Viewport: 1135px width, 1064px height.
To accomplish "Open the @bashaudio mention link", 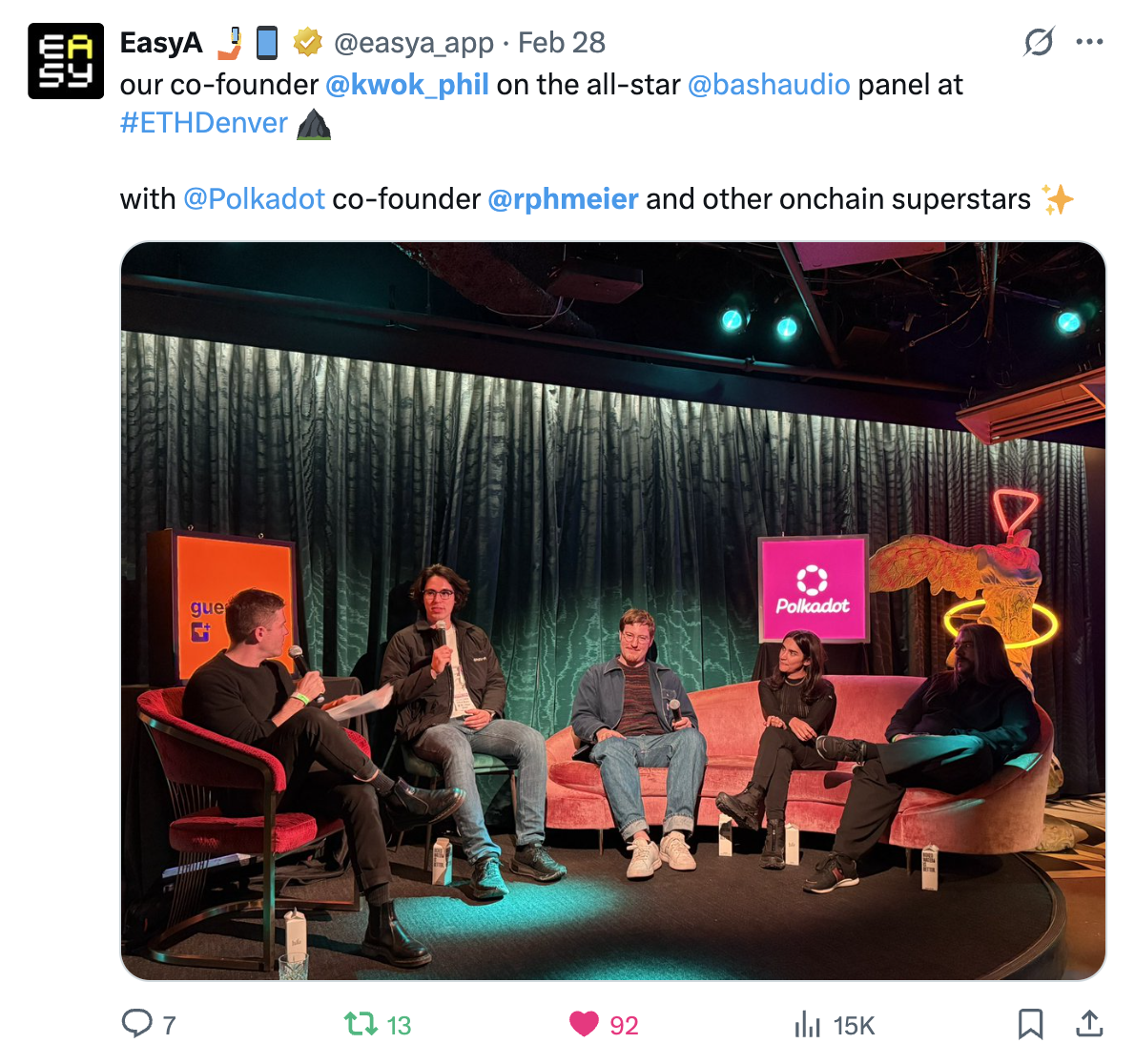I will [769, 85].
